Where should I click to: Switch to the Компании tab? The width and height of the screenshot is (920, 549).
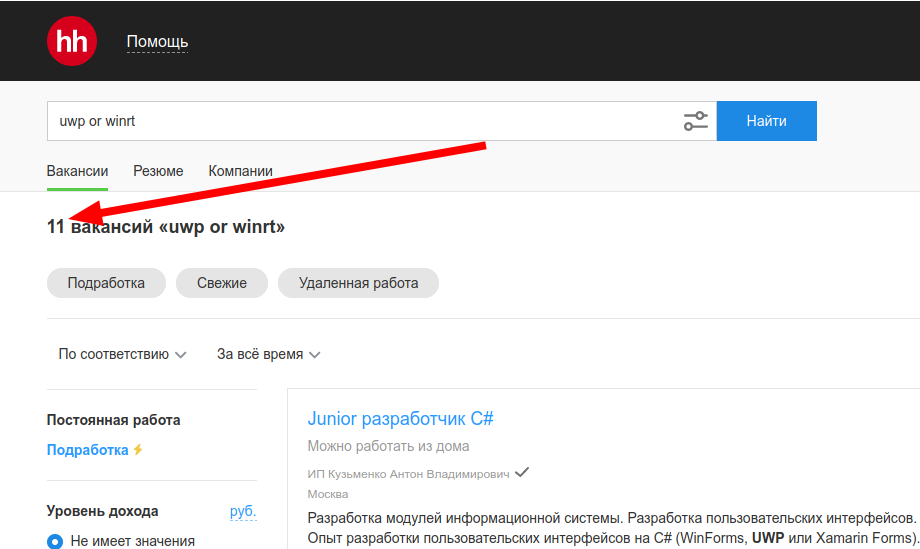coord(241,171)
